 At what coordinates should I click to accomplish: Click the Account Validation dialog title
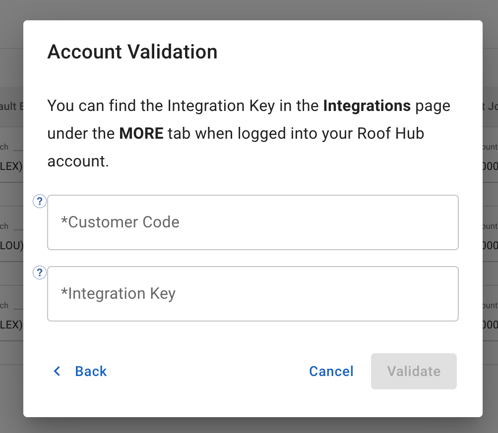coord(132,52)
